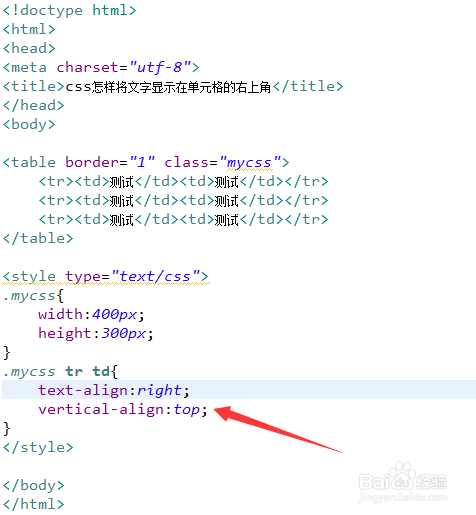This screenshot has width=476, height=515.
Task: Click the closing table tag
Action: coord(38,239)
